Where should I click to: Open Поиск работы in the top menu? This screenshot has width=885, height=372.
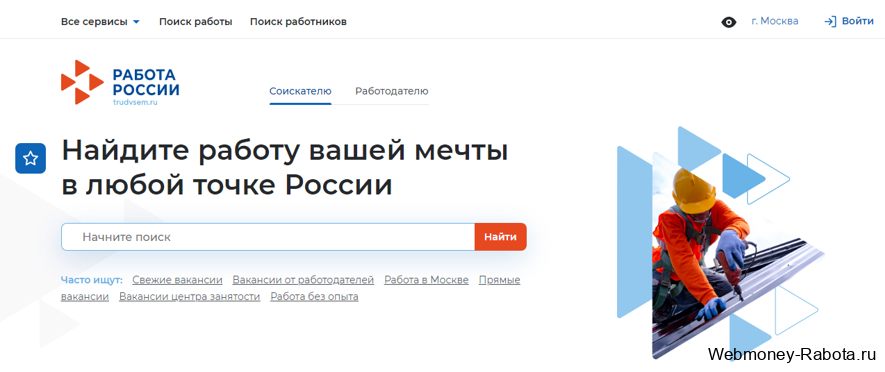click(195, 22)
